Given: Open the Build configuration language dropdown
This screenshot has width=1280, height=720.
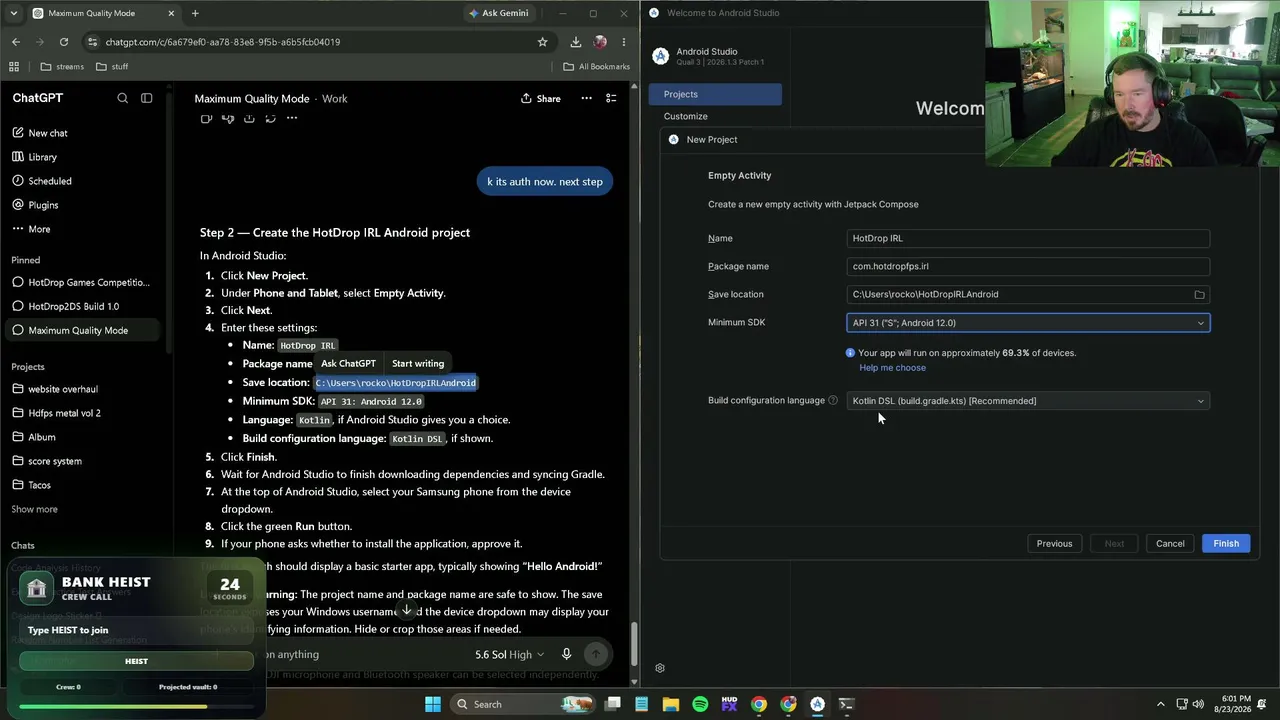Looking at the screenshot, I should [1028, 401].
